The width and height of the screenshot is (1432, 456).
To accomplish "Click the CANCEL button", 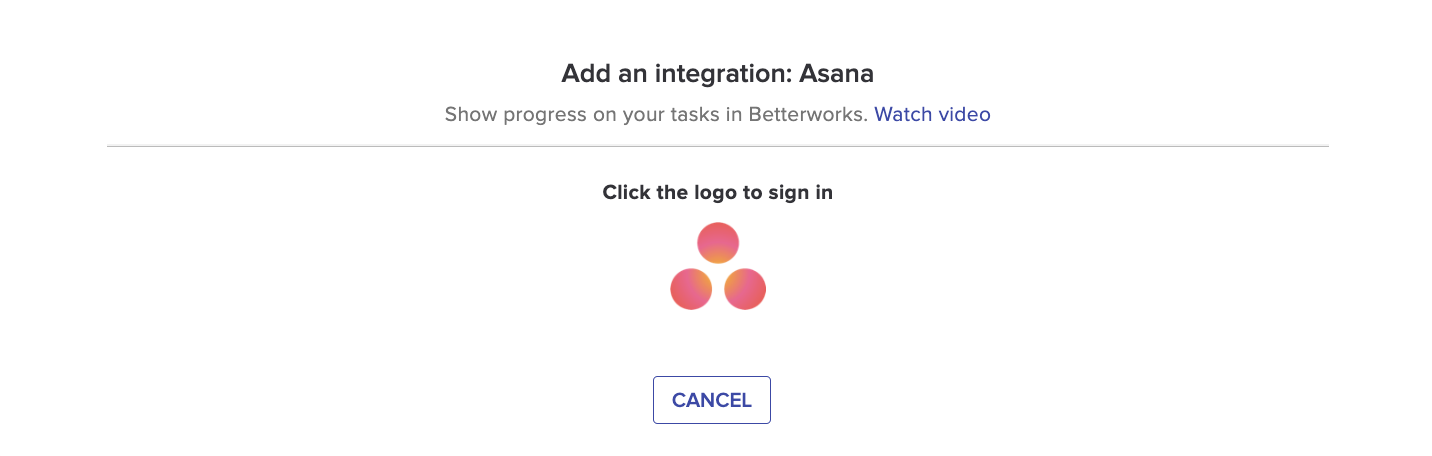I will coord(712,400).
